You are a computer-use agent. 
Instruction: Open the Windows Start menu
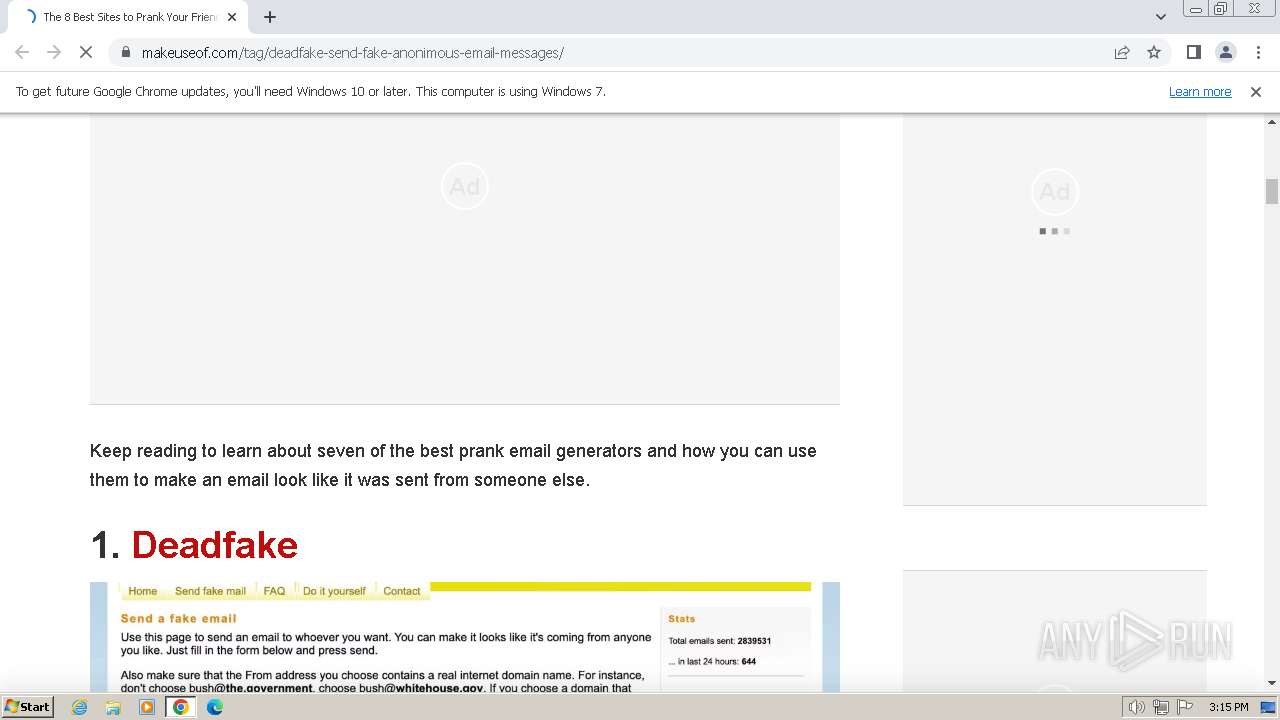tap(27, 706)
